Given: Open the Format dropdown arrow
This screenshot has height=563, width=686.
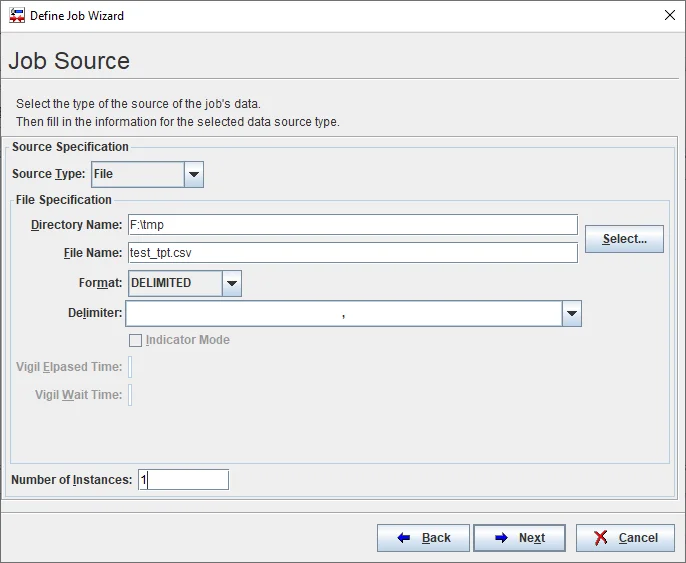Looking at the screenshot, I should (x=232, y=284).
